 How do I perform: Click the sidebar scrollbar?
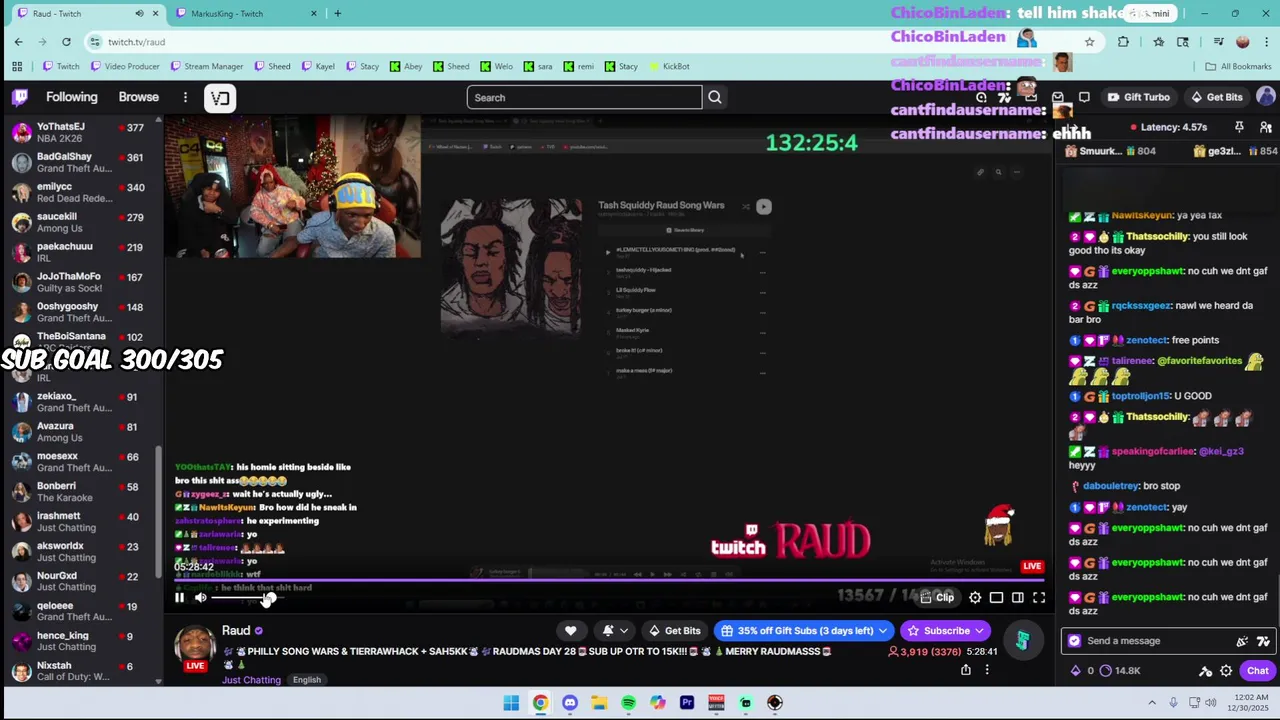[x=158, y=510]
